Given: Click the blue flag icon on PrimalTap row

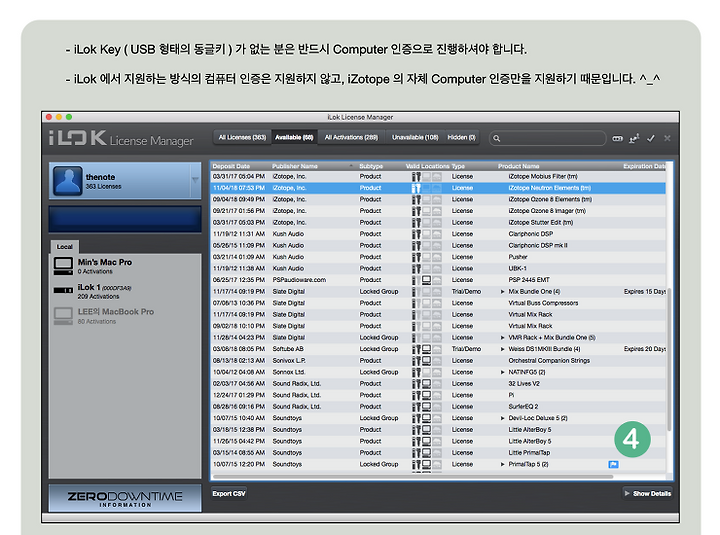Looking at the screenshot, I should [613, 464].
